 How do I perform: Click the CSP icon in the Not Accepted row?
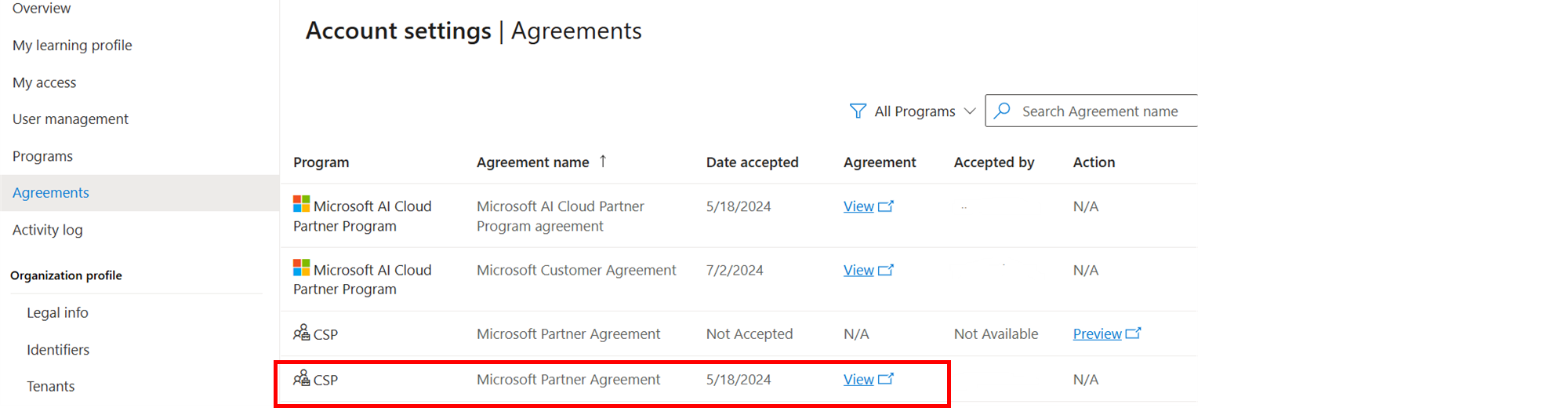tap(301, 333)
